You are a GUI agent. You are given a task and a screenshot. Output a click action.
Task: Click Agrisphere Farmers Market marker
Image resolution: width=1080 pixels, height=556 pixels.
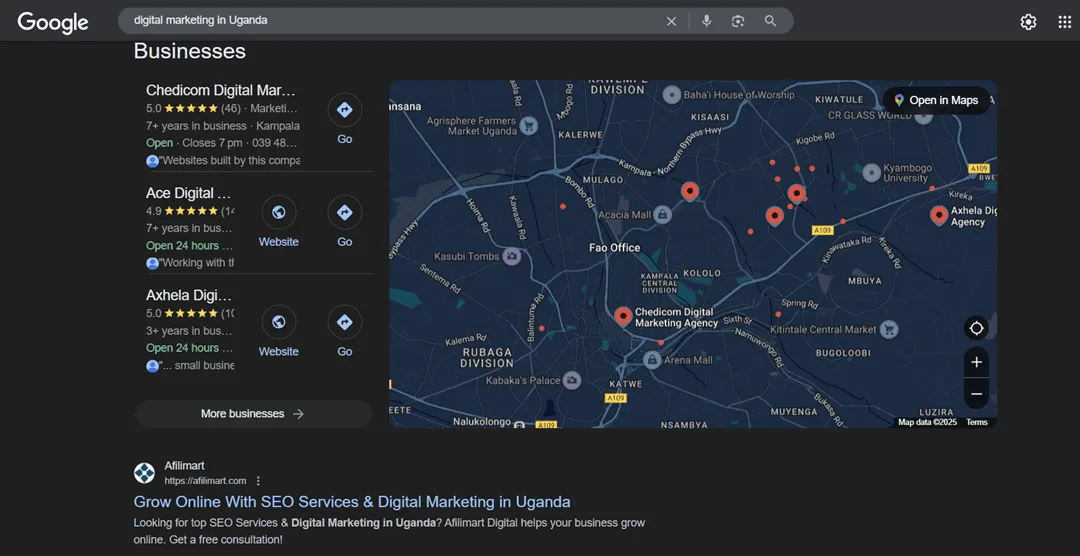pos(529,125)
